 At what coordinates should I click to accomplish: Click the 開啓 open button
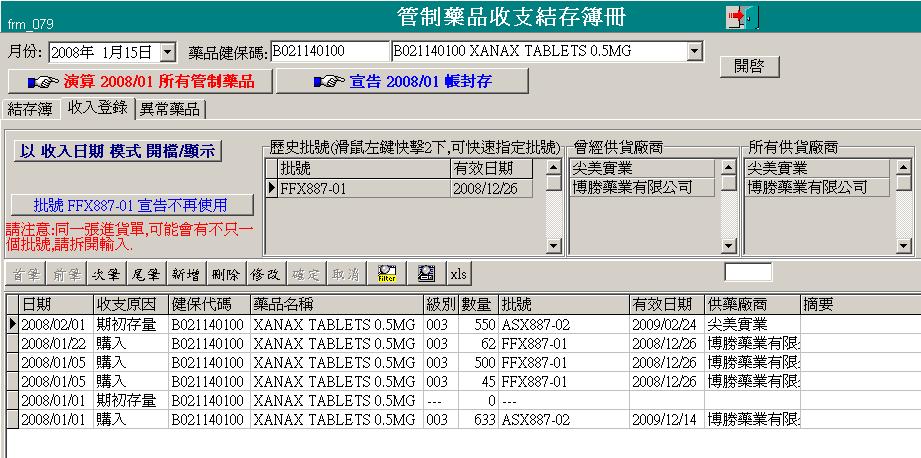[749, 66]
